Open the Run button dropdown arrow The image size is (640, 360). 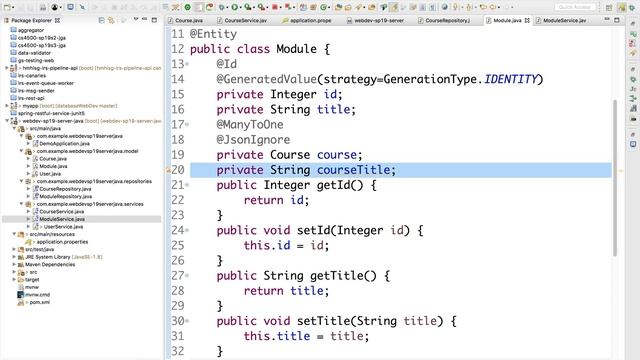(241, 7)
